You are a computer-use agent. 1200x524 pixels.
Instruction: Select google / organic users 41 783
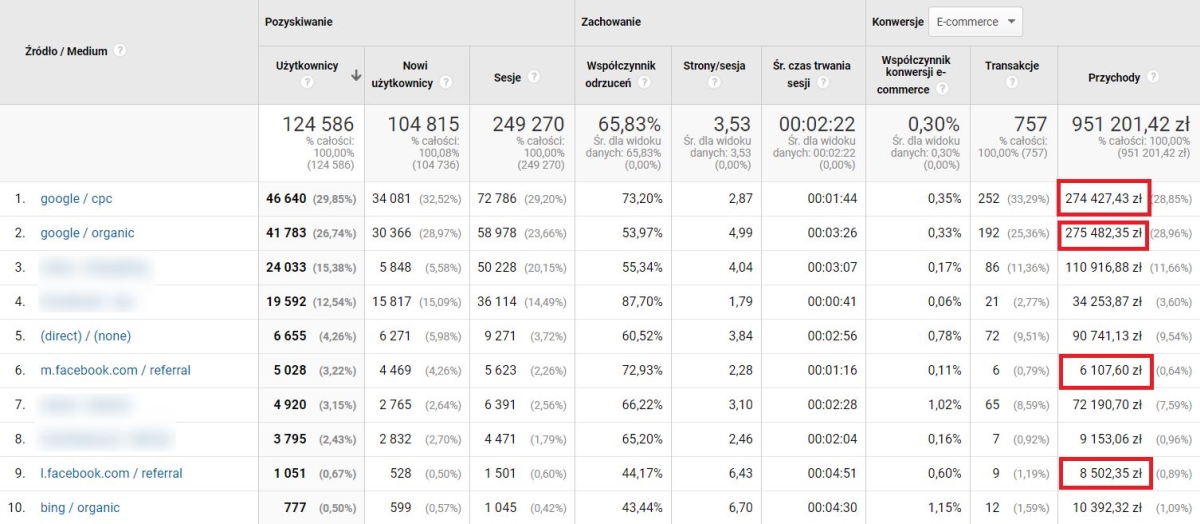286,233
